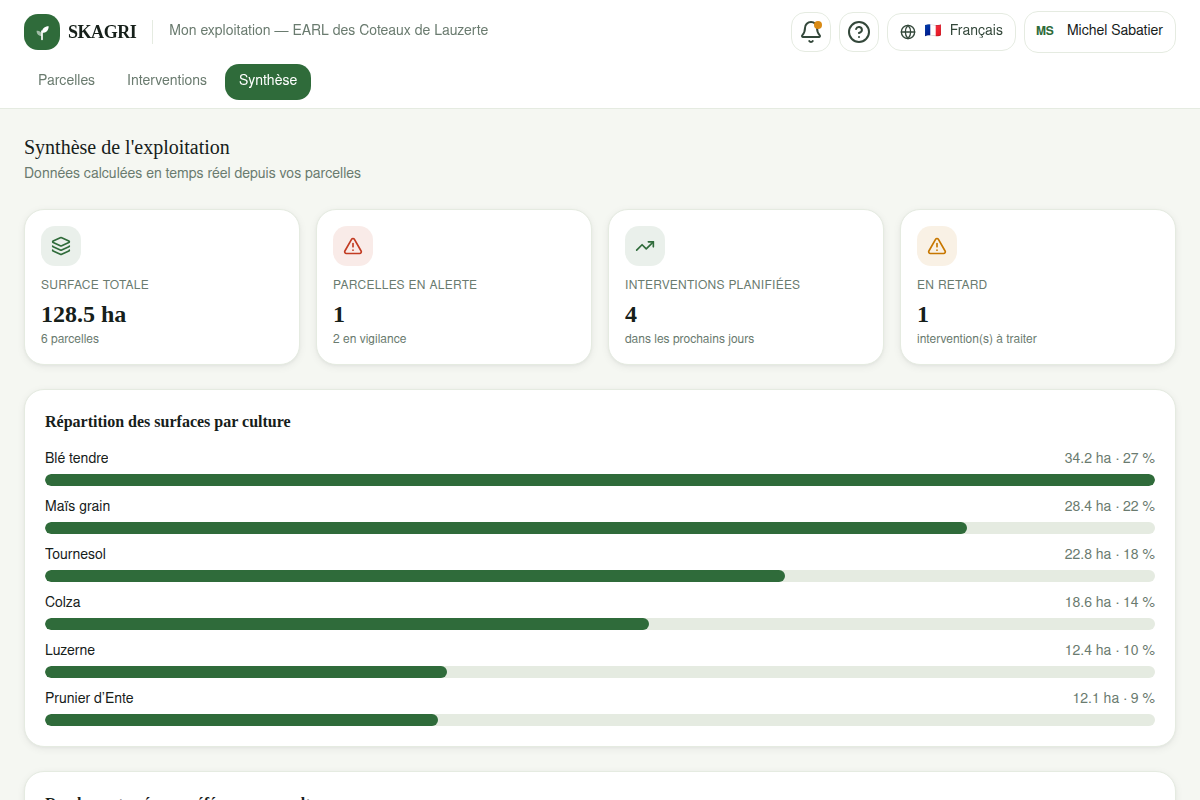Click the '28.4 ha · 22 %' value

pyautogui.click(x=1109, y=506)
